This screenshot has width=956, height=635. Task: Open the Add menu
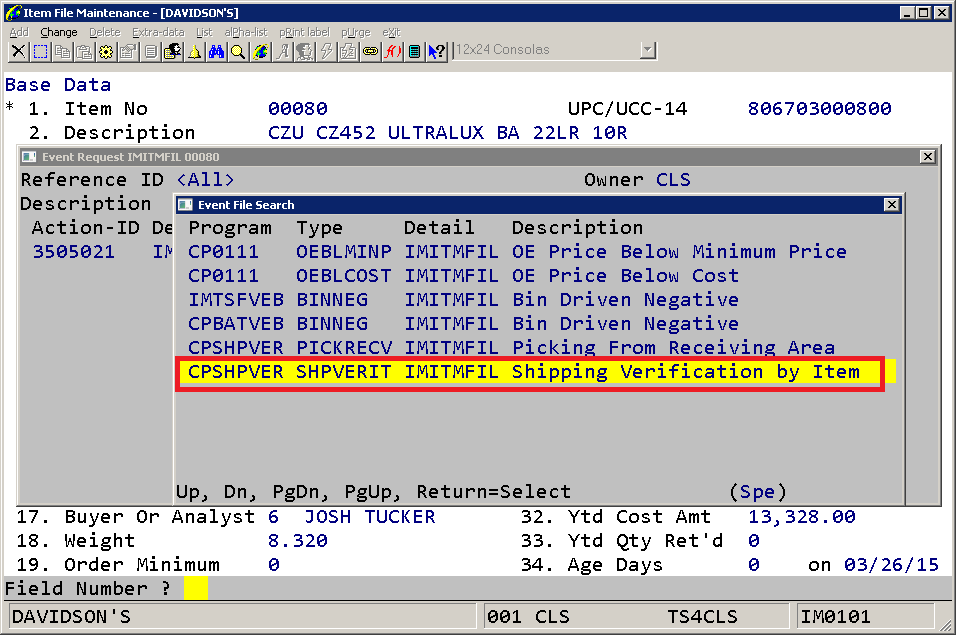(19, 32)
